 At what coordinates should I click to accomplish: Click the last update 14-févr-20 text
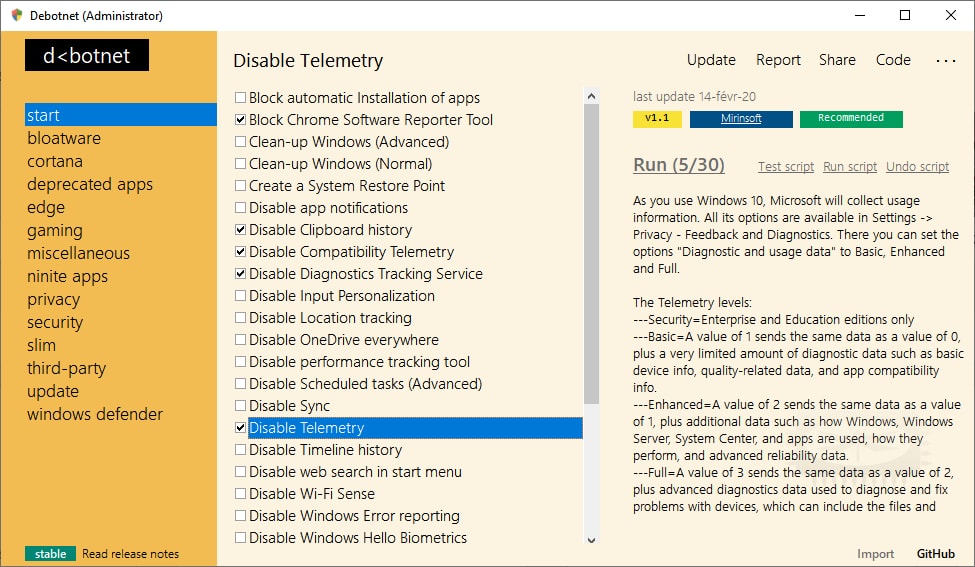coord(694,96)
